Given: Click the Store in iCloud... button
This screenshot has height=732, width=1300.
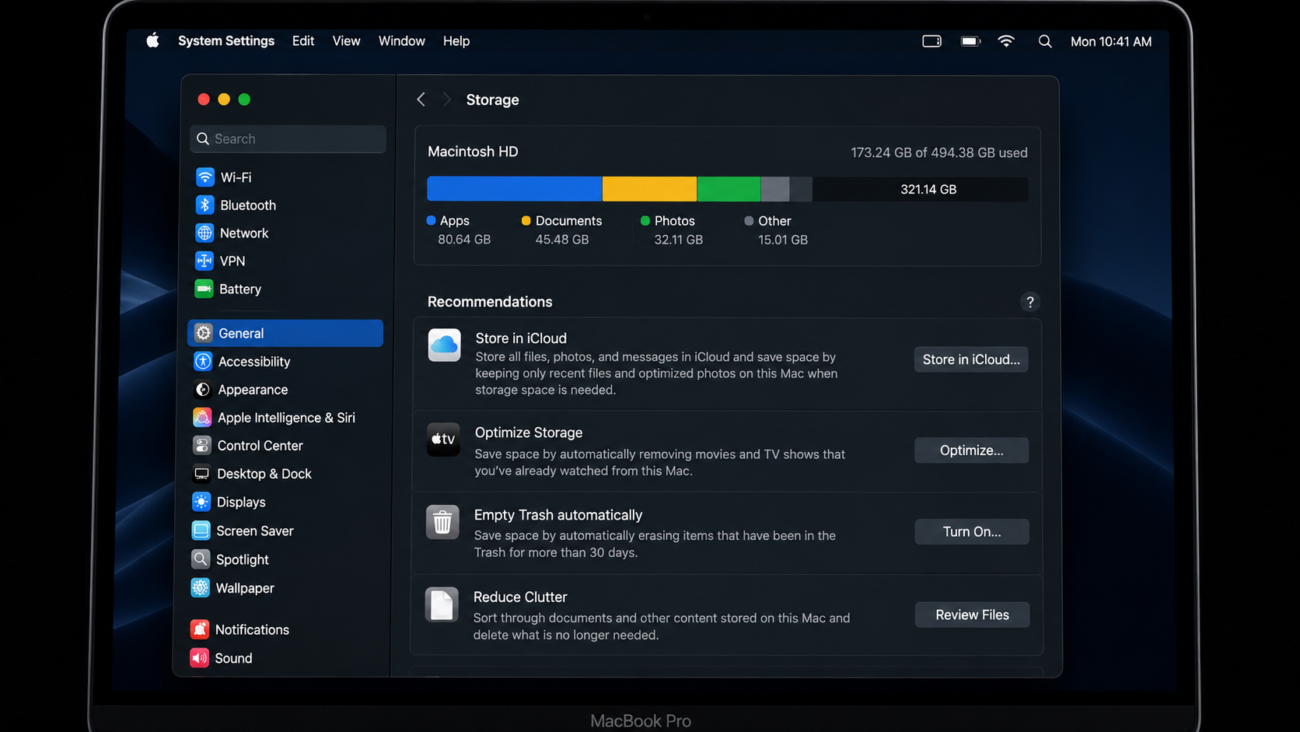Looking at the screenshot, I should 971,359.
